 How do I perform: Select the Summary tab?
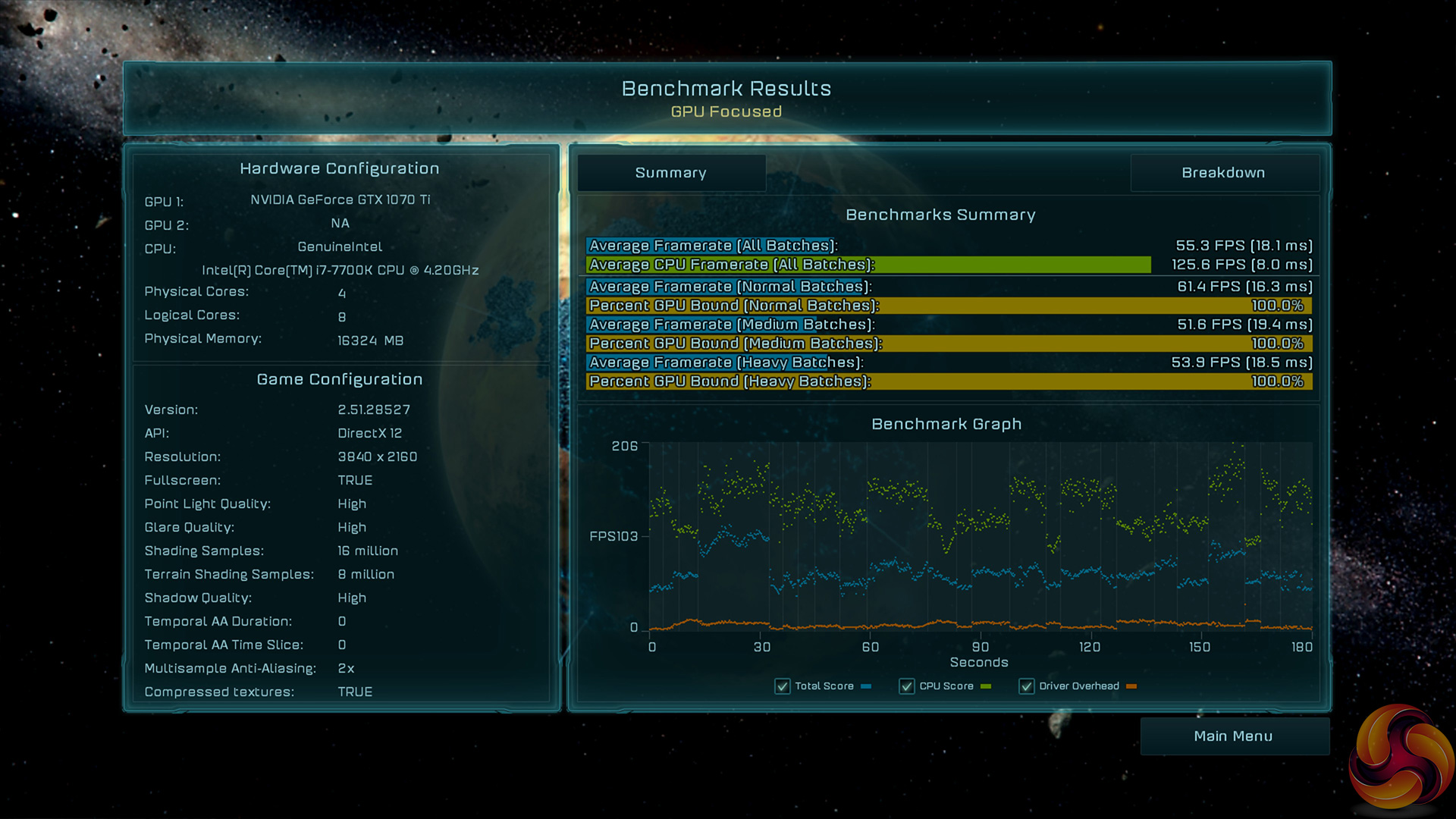click(x=671, y=173)
